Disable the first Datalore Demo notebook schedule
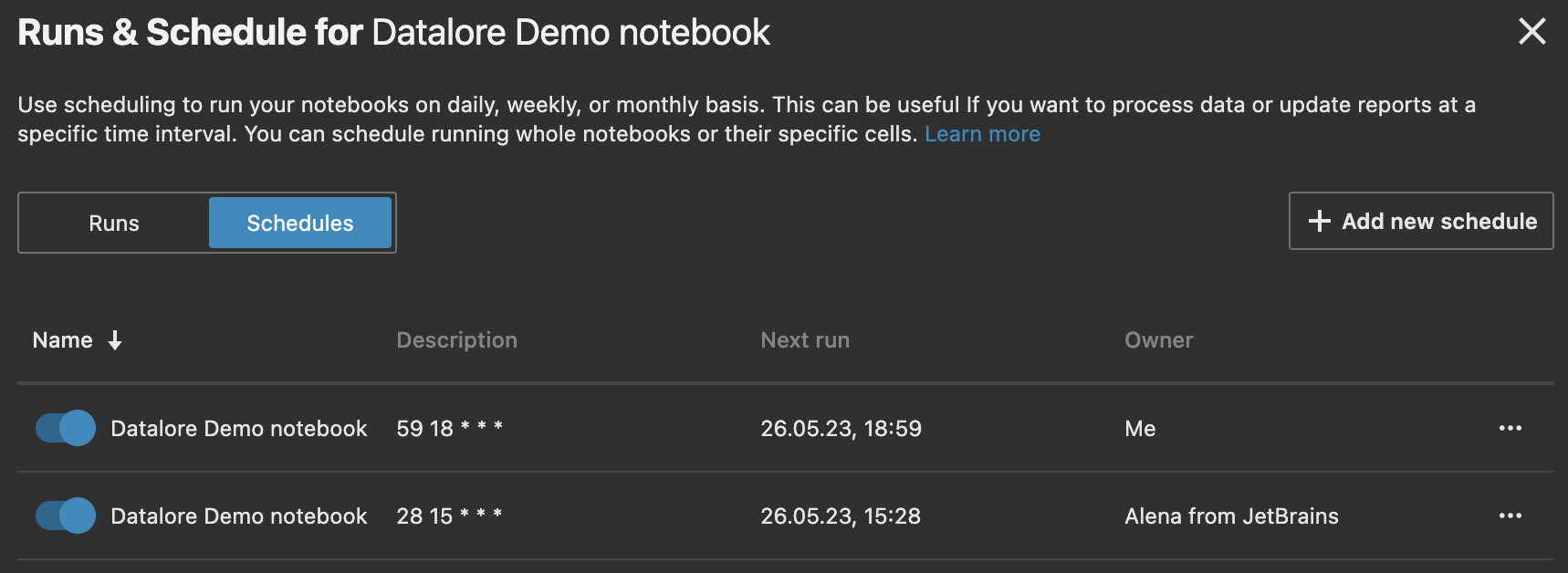 [x=64, y=428]
